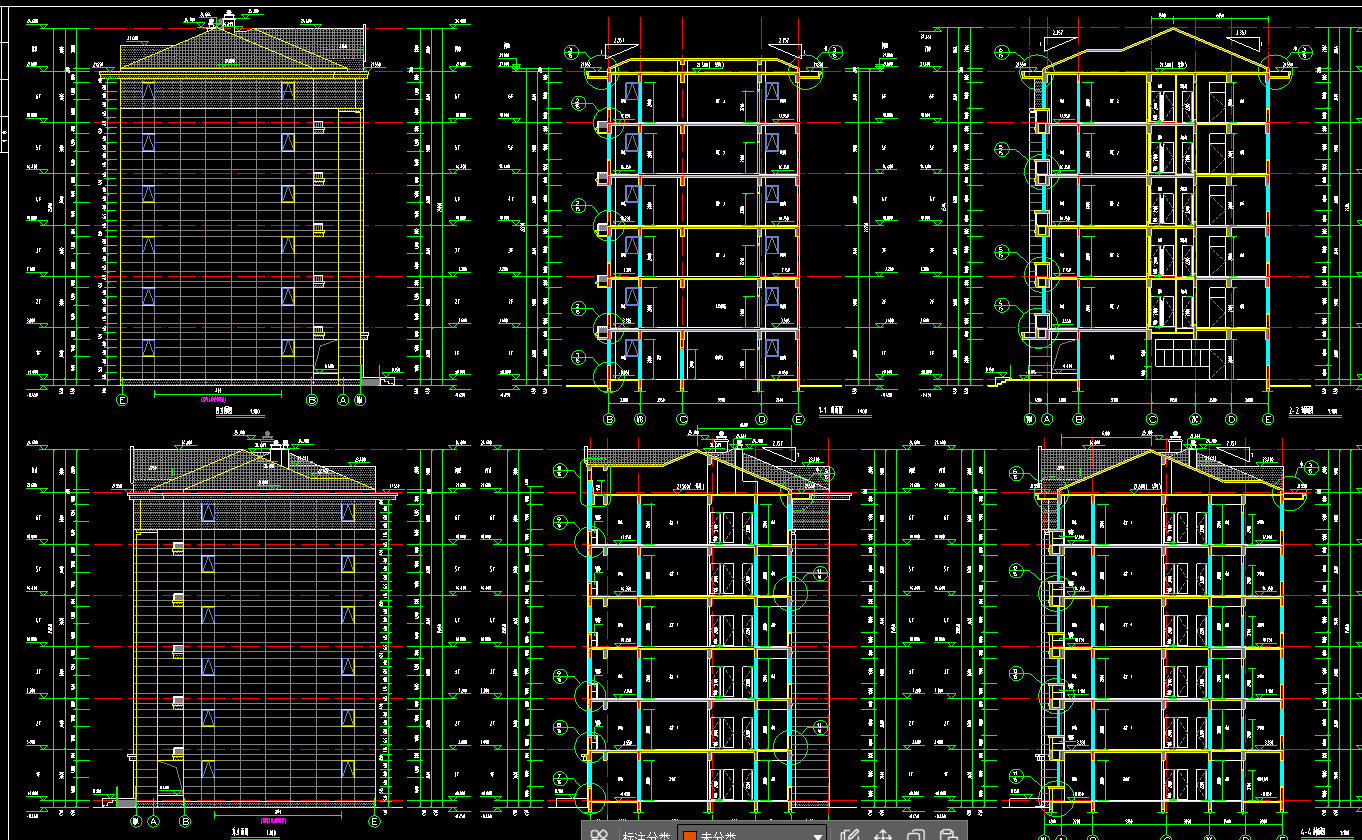The width and height of the screenshot is (1362, 840).
Task: Click the orange color swatch for 未分类
Action: click(x=689, y=835)
